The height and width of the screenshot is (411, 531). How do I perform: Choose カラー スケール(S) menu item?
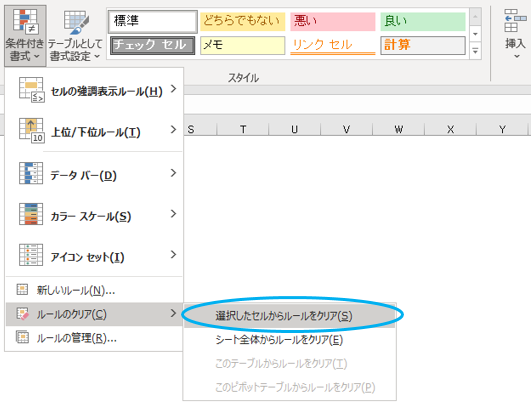pyautogui.click(x=94, y=214)
